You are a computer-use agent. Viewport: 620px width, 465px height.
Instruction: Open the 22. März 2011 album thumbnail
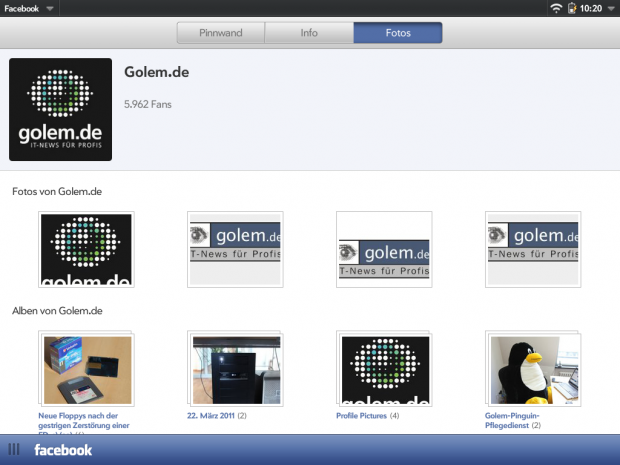click(235, 369)
